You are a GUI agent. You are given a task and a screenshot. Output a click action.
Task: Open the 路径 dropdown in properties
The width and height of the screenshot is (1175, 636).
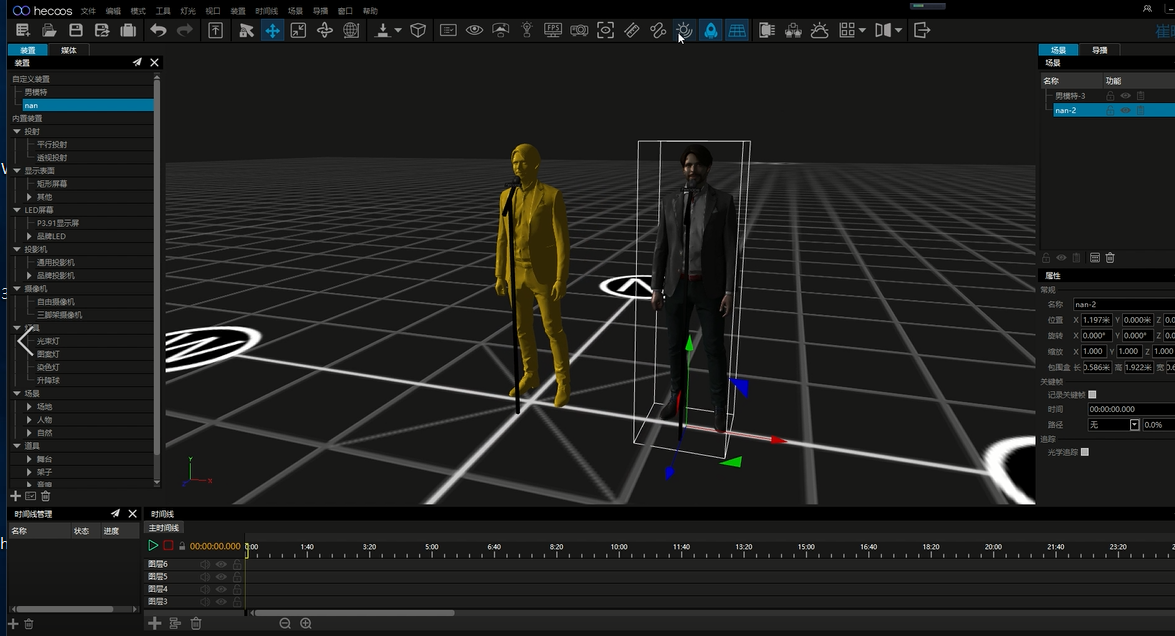1135,425
